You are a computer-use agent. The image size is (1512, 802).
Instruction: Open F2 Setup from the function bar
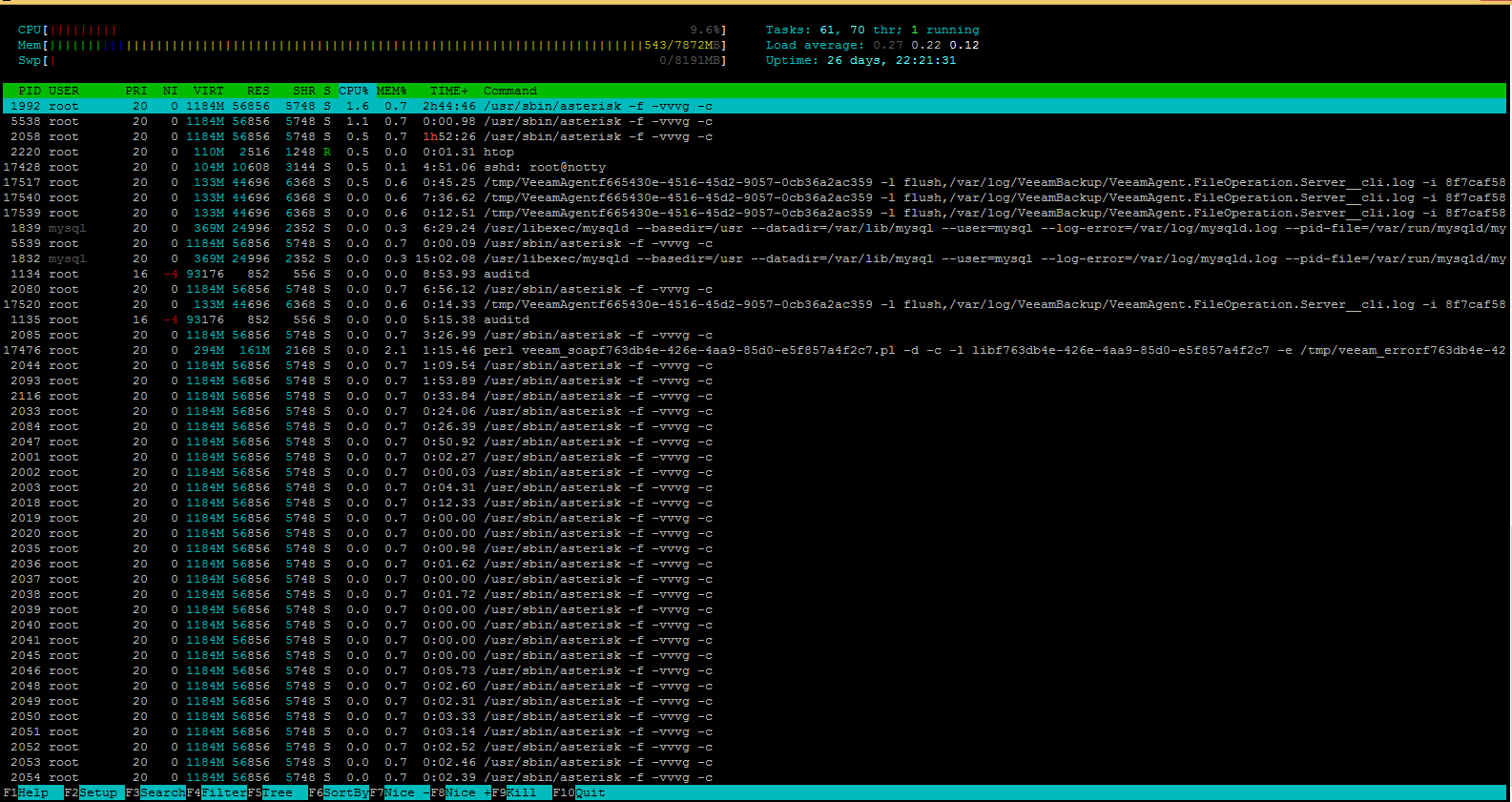(x=97, y=792)
